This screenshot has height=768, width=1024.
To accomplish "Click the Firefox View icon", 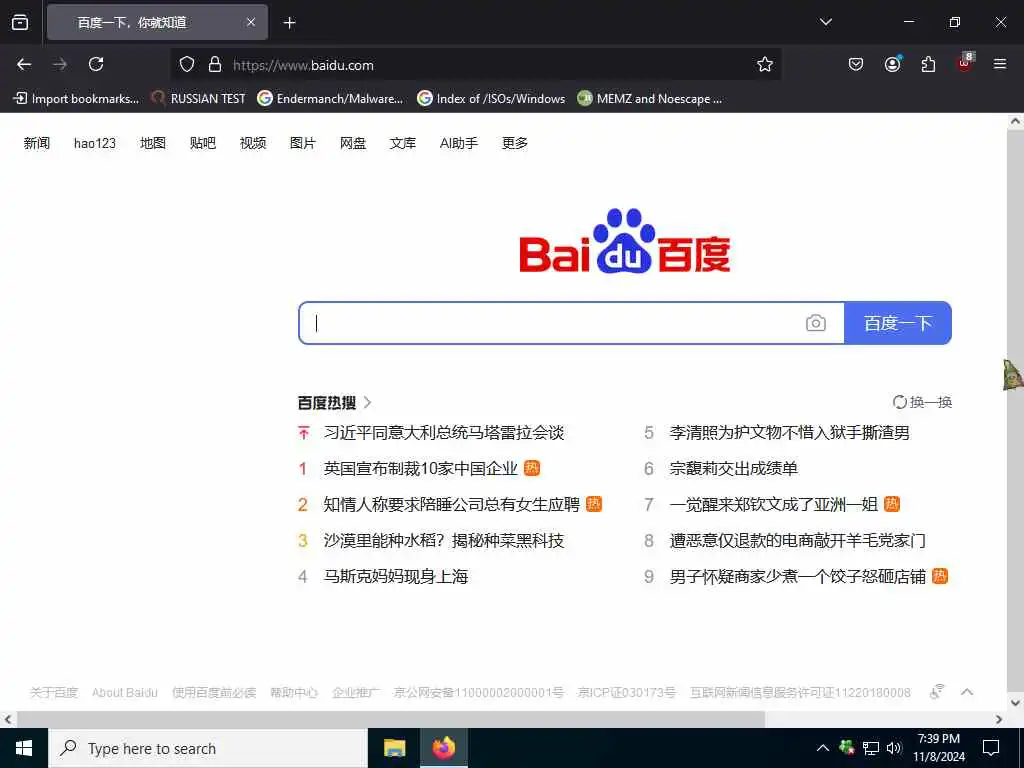I will 20,22.
